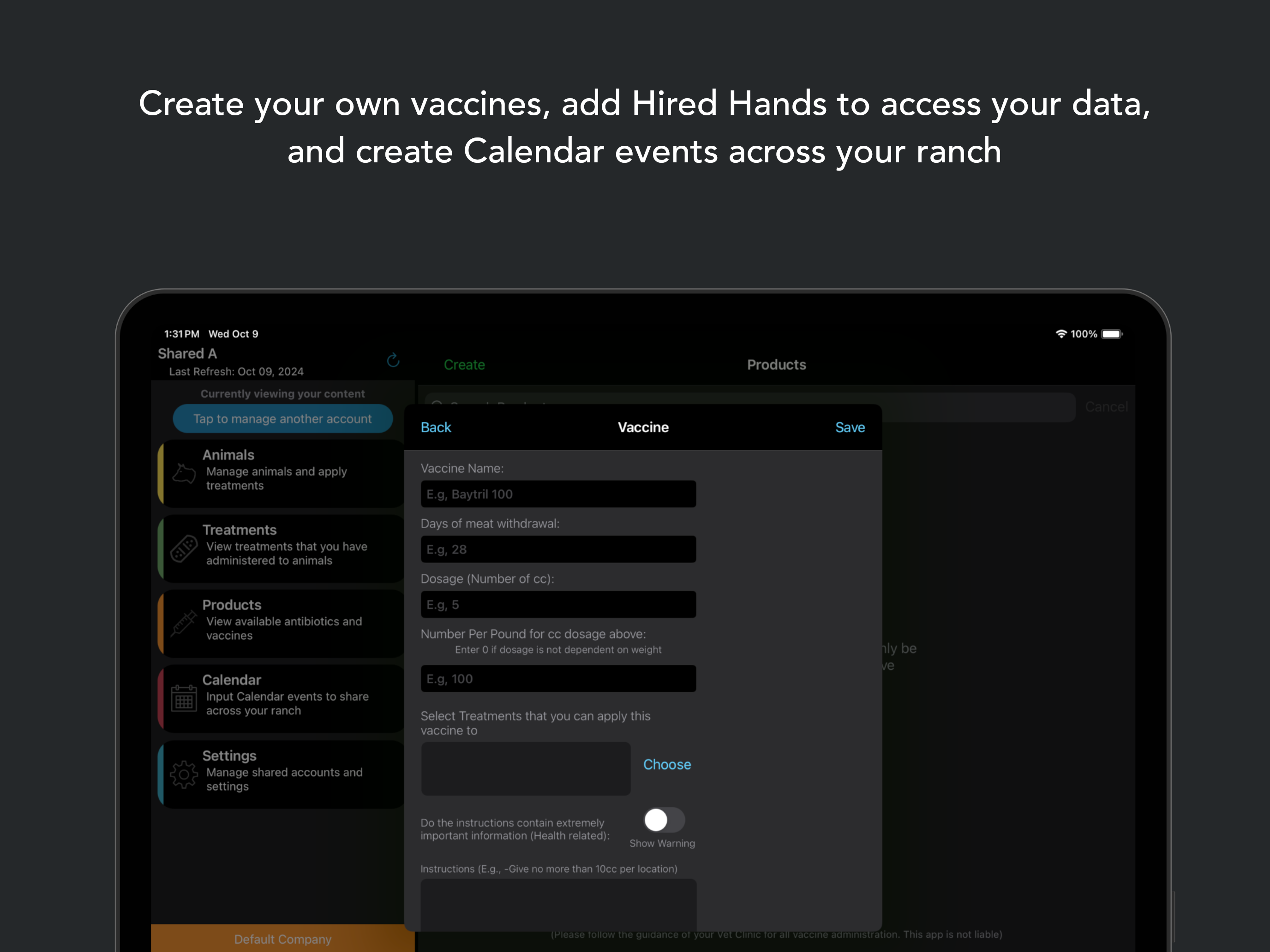
Task: Click the Settings gear icon
Action: 184,774
